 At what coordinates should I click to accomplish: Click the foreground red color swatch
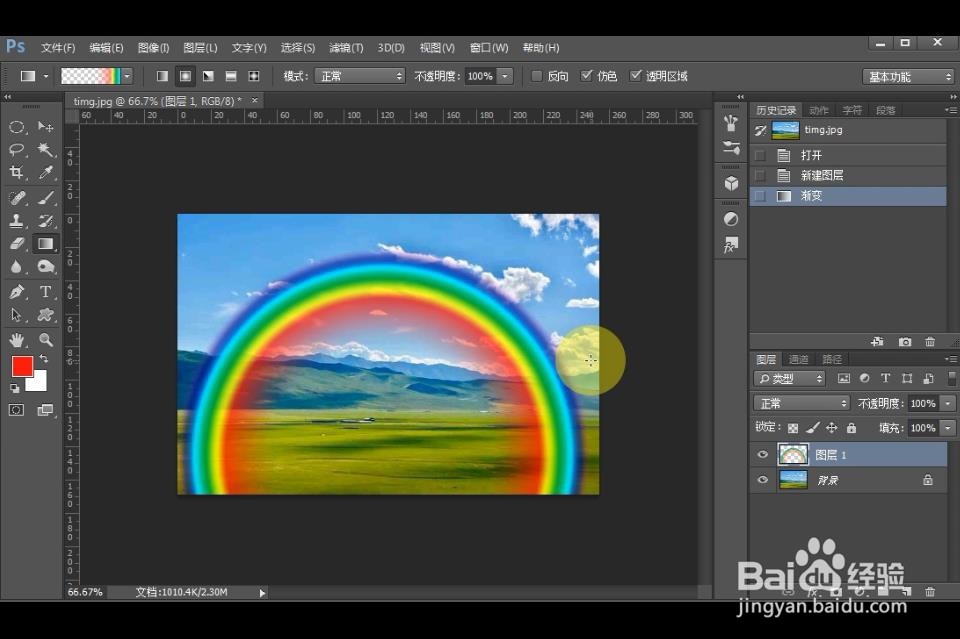pos(21,365)
